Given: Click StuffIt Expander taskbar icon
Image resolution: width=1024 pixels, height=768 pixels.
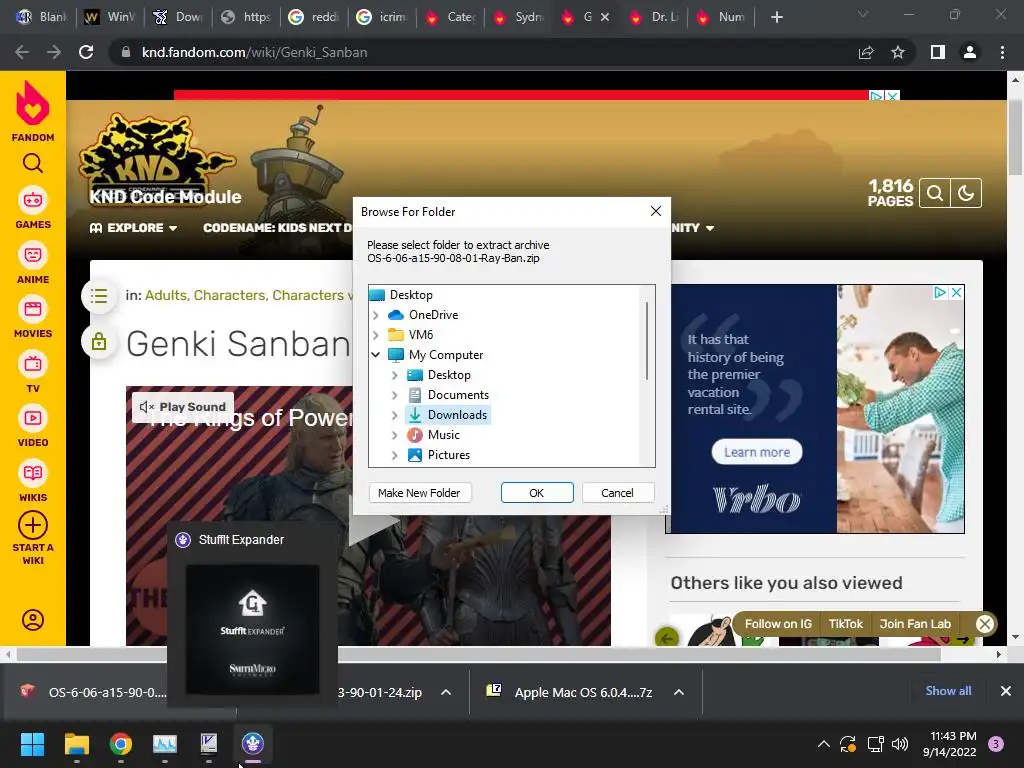Looking at the screenshot, I should pos(253,744).
